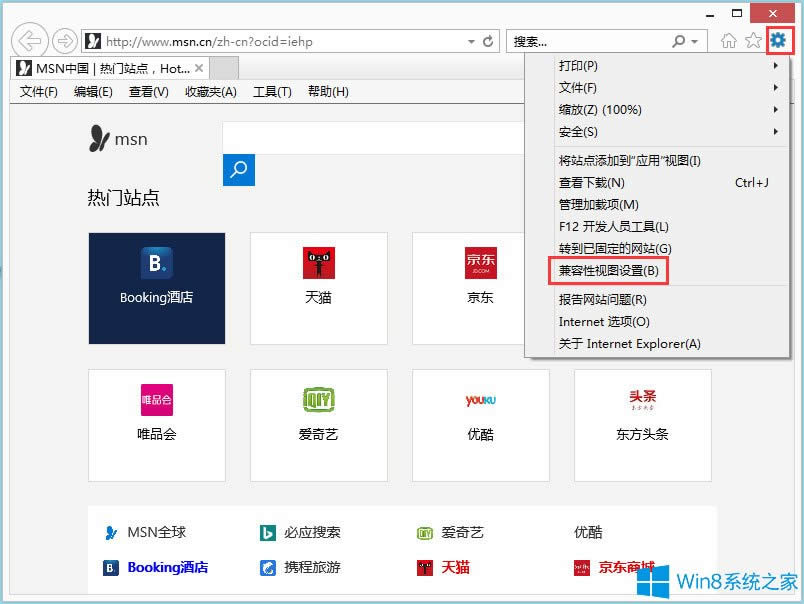This screenshot has height=604, width=804.
Task: Open Internet 选项 from the Tools menu
Action: pyautogui.click(x=601, y=321)
